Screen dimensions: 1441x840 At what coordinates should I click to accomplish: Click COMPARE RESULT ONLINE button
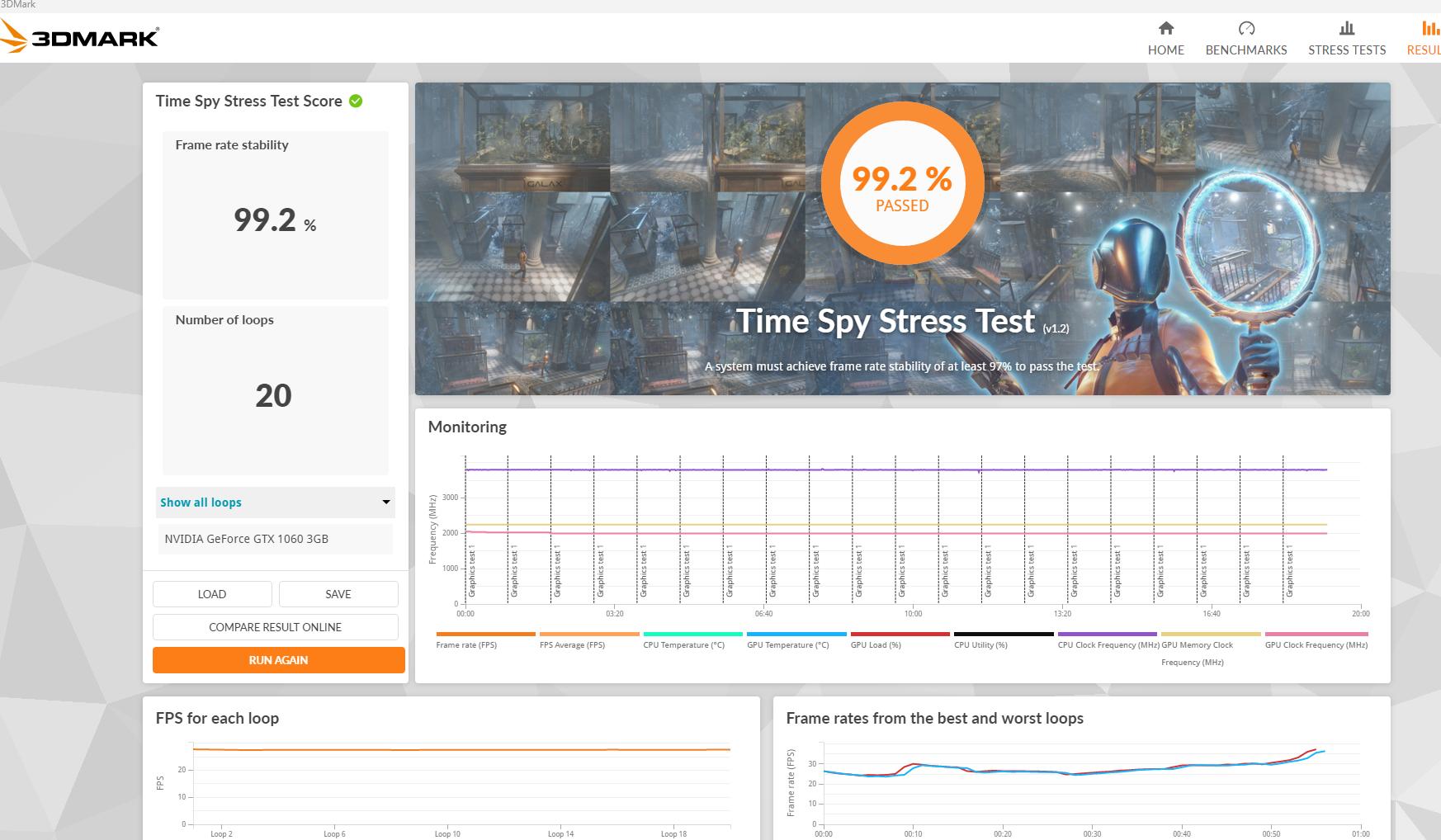pyautogui.click(x=276, y=627)
